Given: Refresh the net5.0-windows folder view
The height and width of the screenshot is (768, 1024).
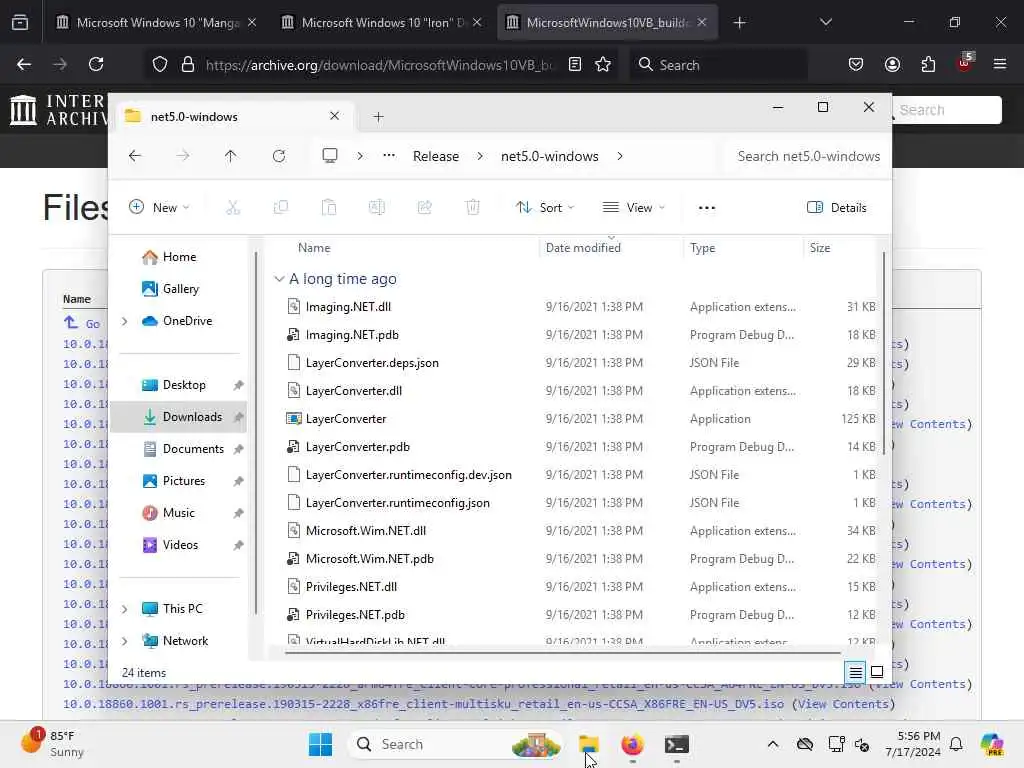Looking at the screenshot, I should 279,156.
